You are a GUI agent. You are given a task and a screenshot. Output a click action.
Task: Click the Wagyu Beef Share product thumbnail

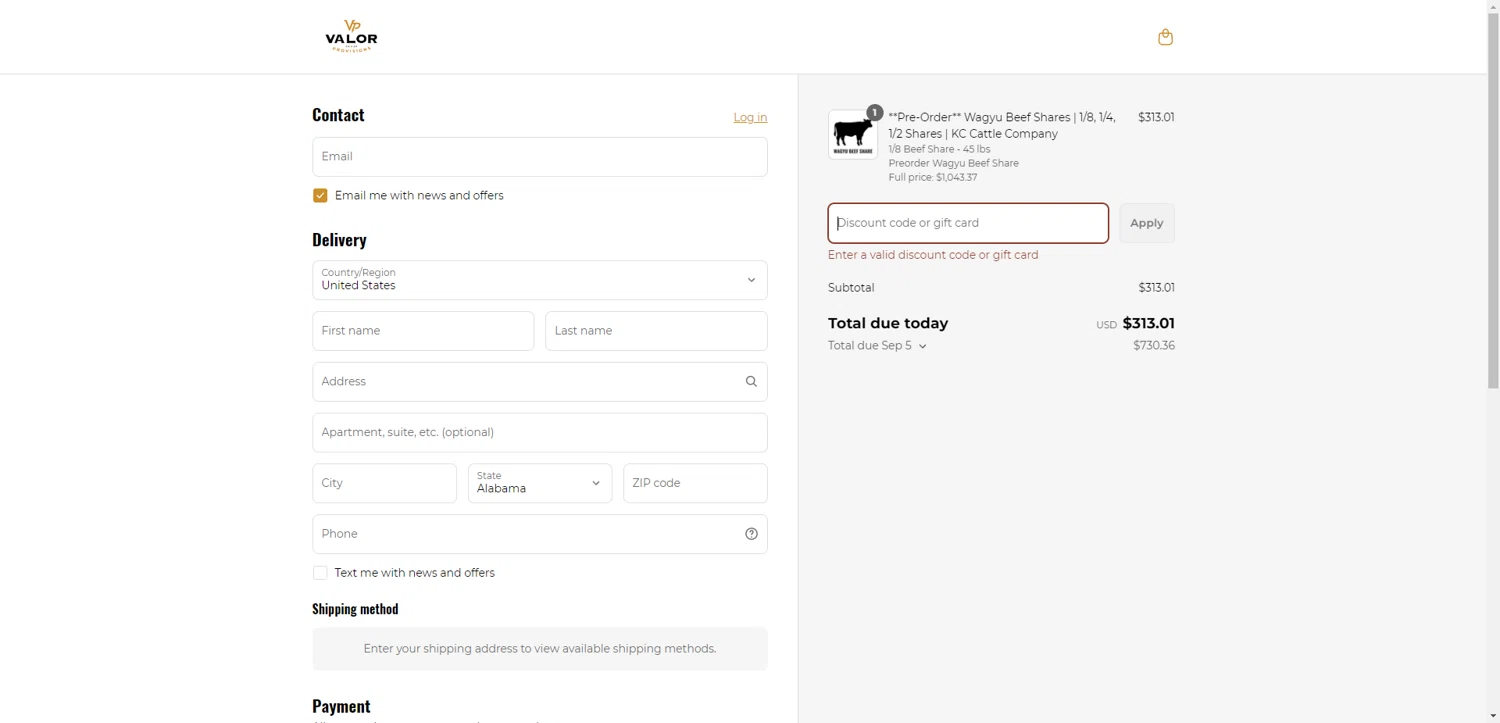tap(853, 134)
